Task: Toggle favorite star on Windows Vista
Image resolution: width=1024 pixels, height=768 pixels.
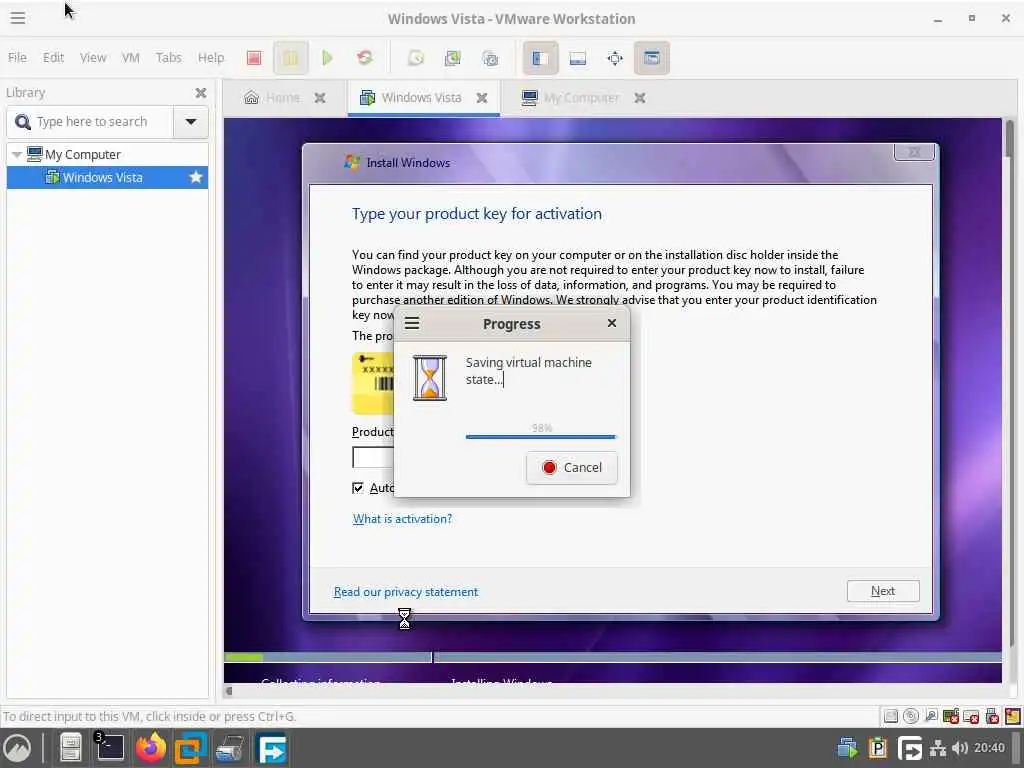Action: click(195, 177)
